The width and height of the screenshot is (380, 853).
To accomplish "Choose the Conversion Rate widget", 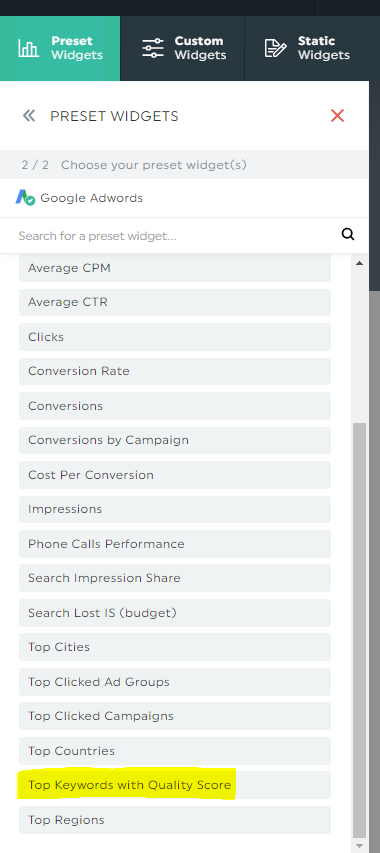I will coord(175,371).
